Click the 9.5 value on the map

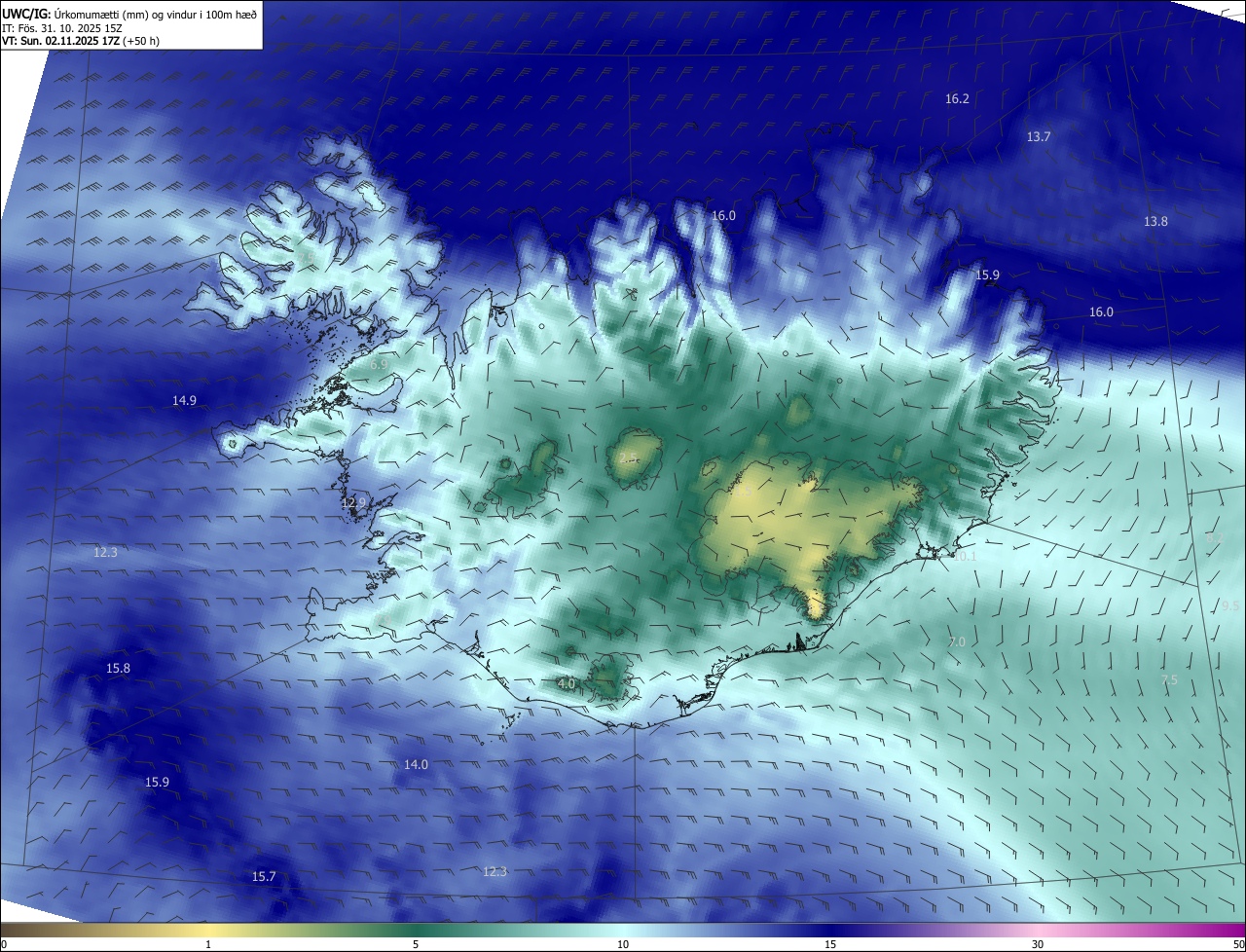point(1230,606)
